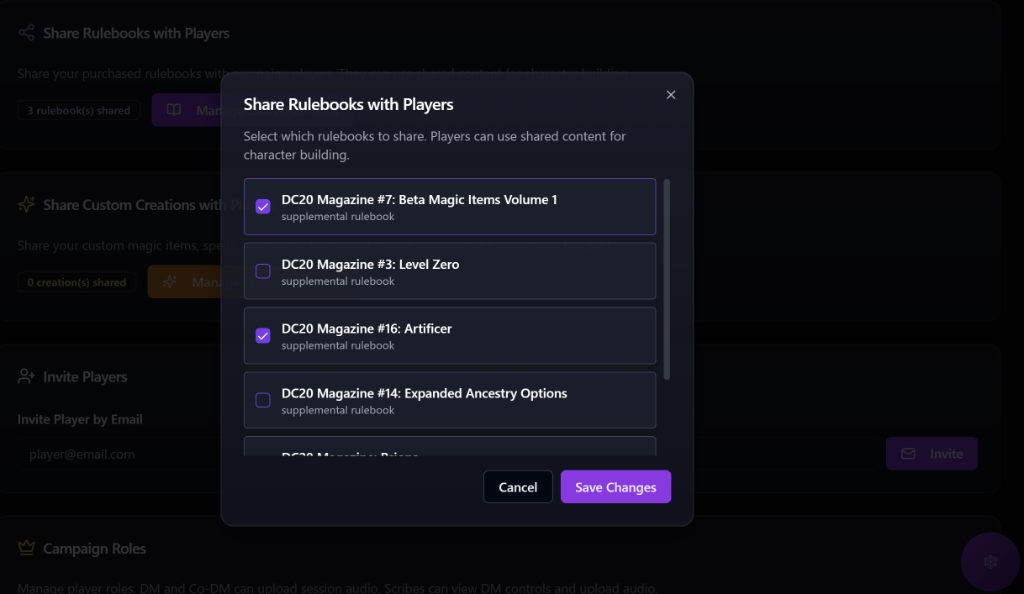Select the 'DC20 Magazine #14: Expanded Ancestry Options' title
The image size is (1024, 594).
tap(424, 393)
